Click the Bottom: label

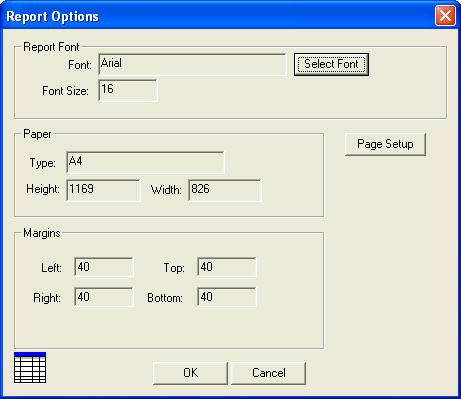pyautogui.click(x=165, y=298)
